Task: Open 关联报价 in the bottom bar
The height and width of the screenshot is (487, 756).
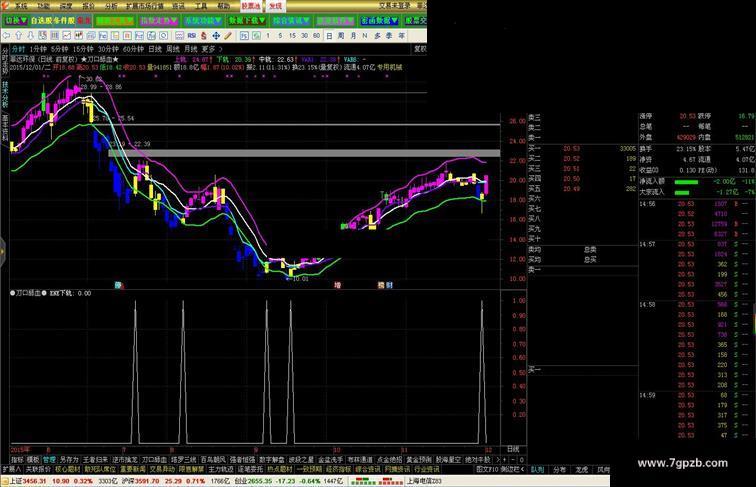Action: 38,469
